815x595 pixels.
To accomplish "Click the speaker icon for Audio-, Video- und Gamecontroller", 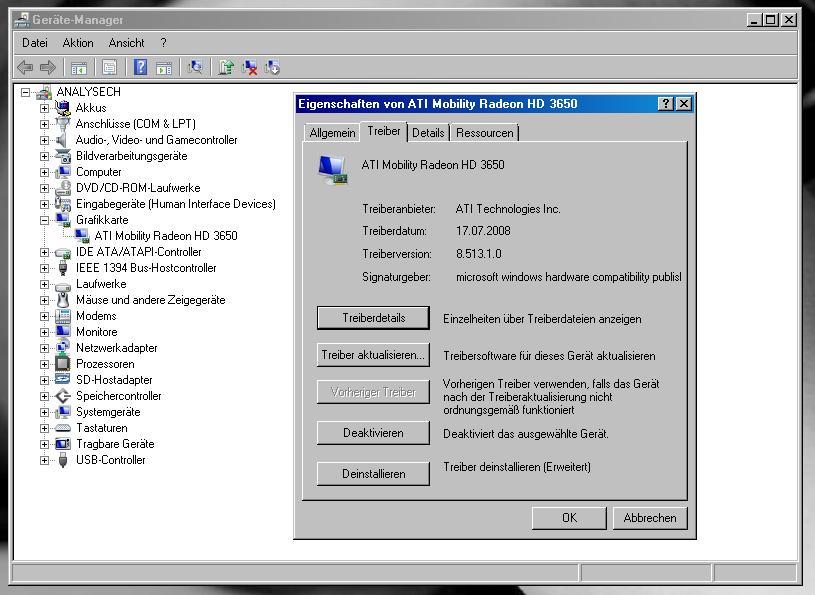I will pyautogui.click(x=62, y=140).
